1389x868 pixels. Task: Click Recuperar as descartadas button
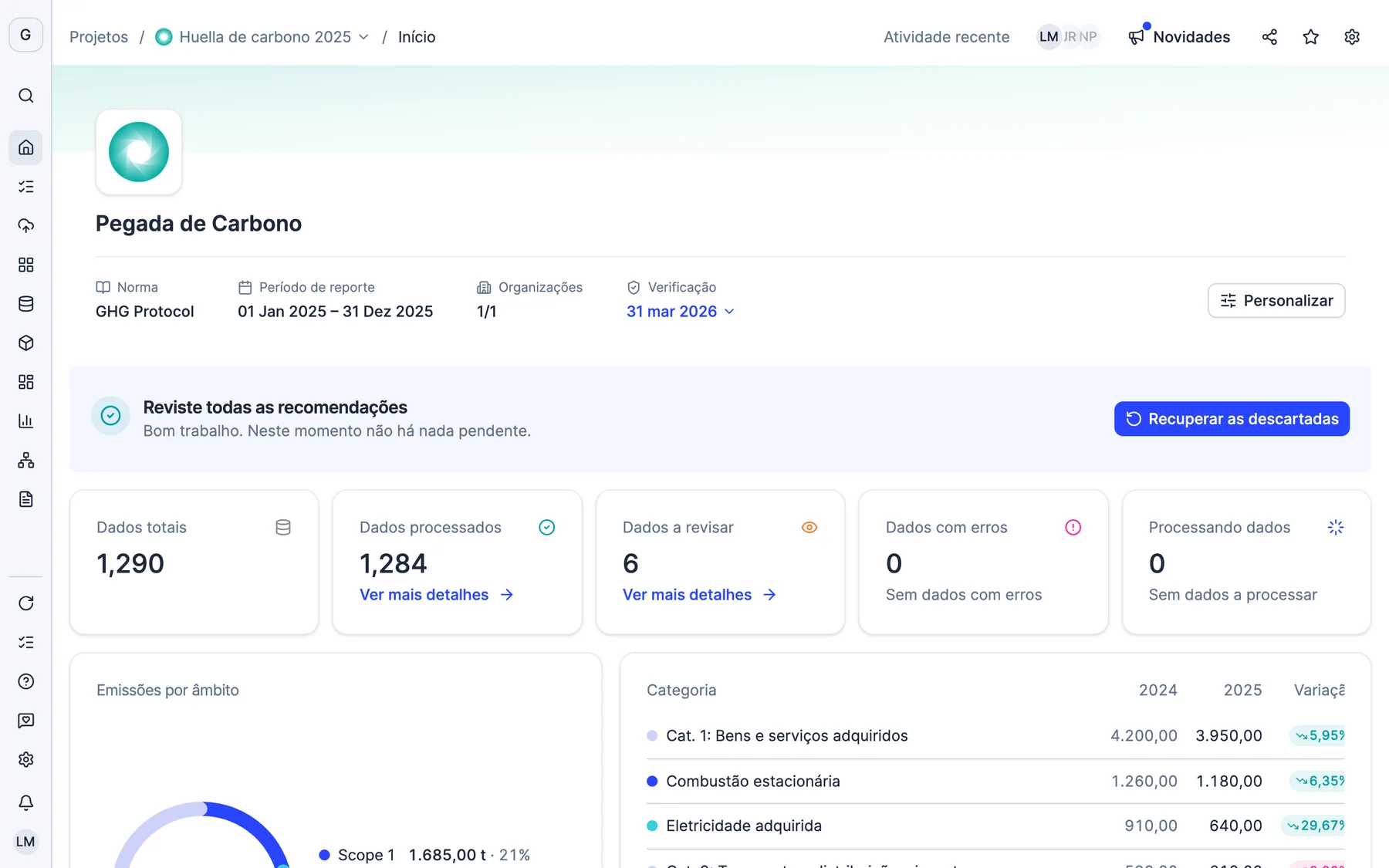tap(1232, 419)
